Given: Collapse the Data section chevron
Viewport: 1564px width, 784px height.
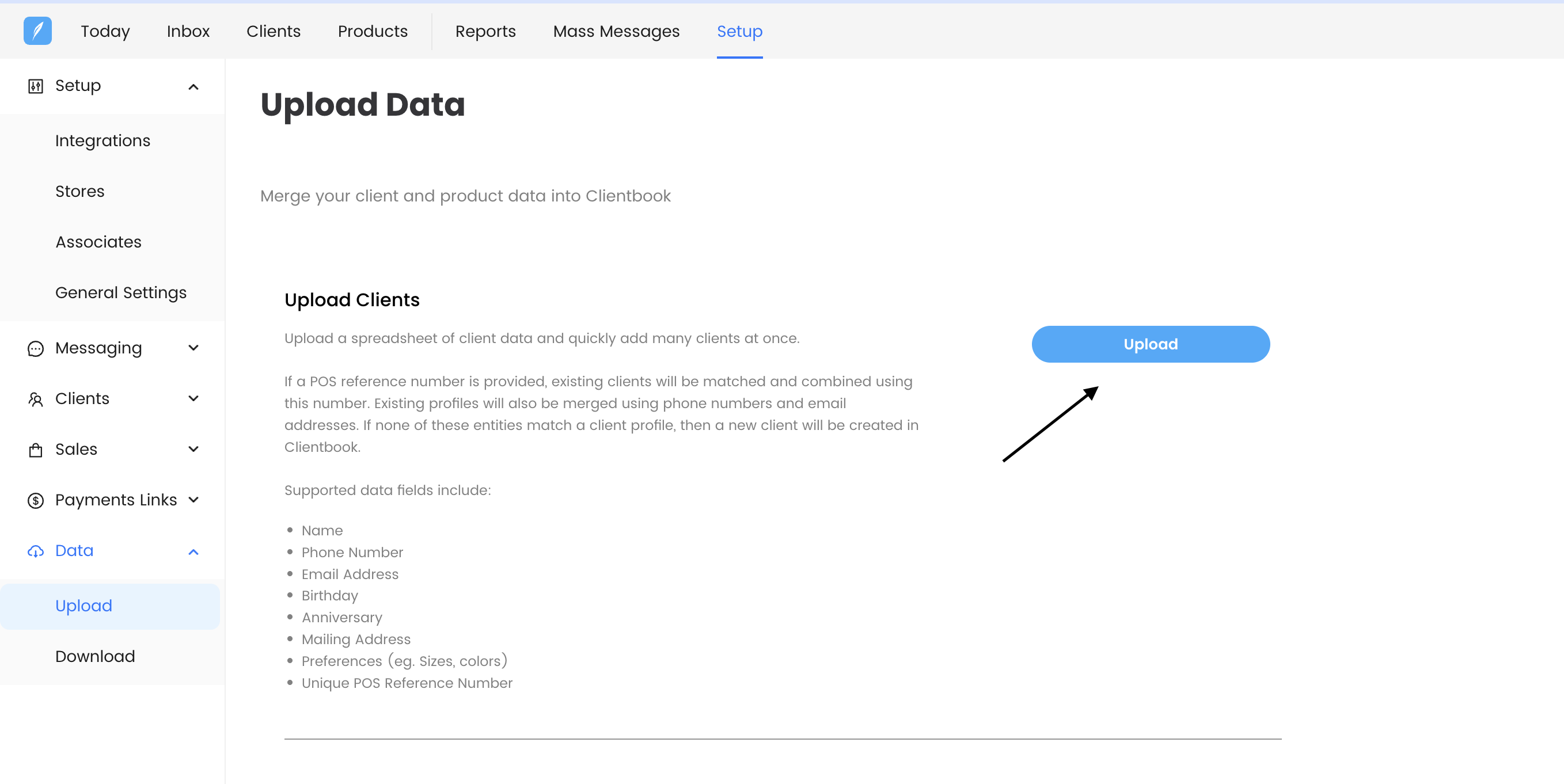Looking at the screenshot, I should 193,551.
